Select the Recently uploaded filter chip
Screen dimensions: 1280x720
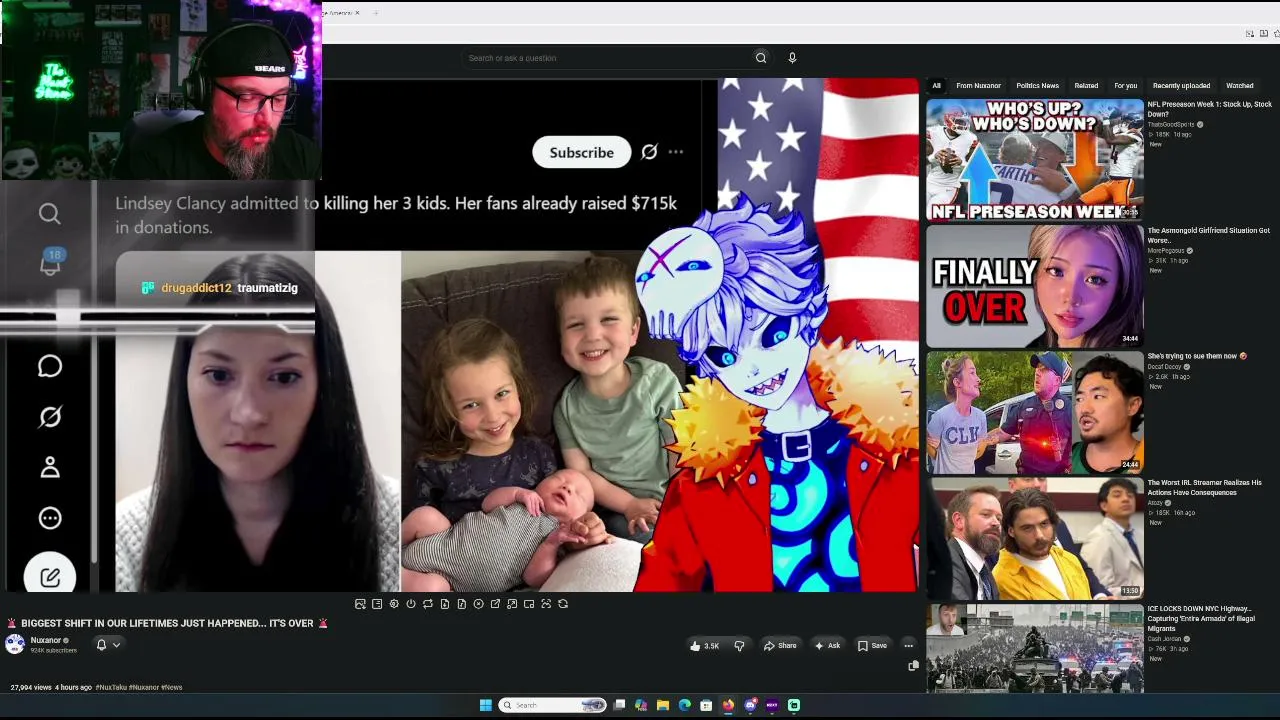click(1181, 86)
